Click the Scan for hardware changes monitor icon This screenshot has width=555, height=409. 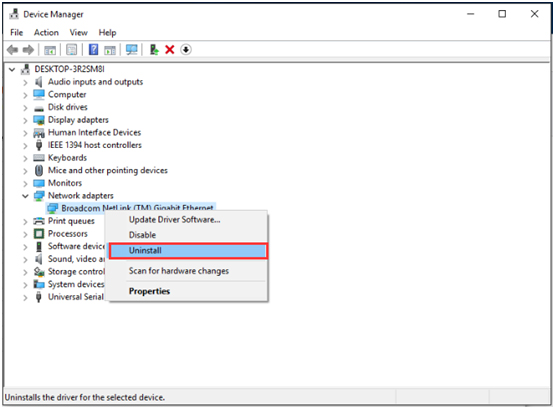tap(132, 50)
